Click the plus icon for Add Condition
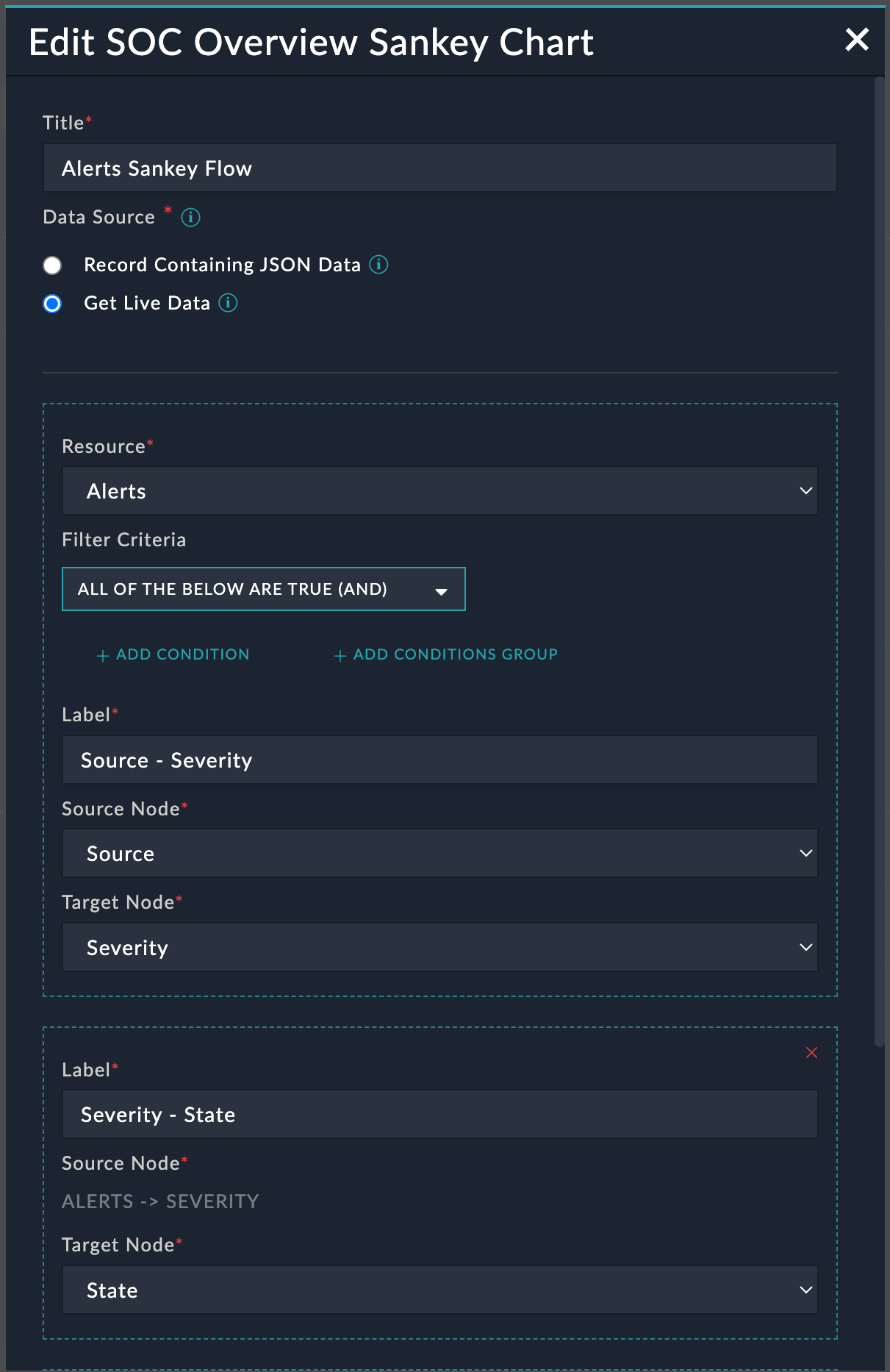This screenshot has height=1372, width=890. click(x=103, y=655)
